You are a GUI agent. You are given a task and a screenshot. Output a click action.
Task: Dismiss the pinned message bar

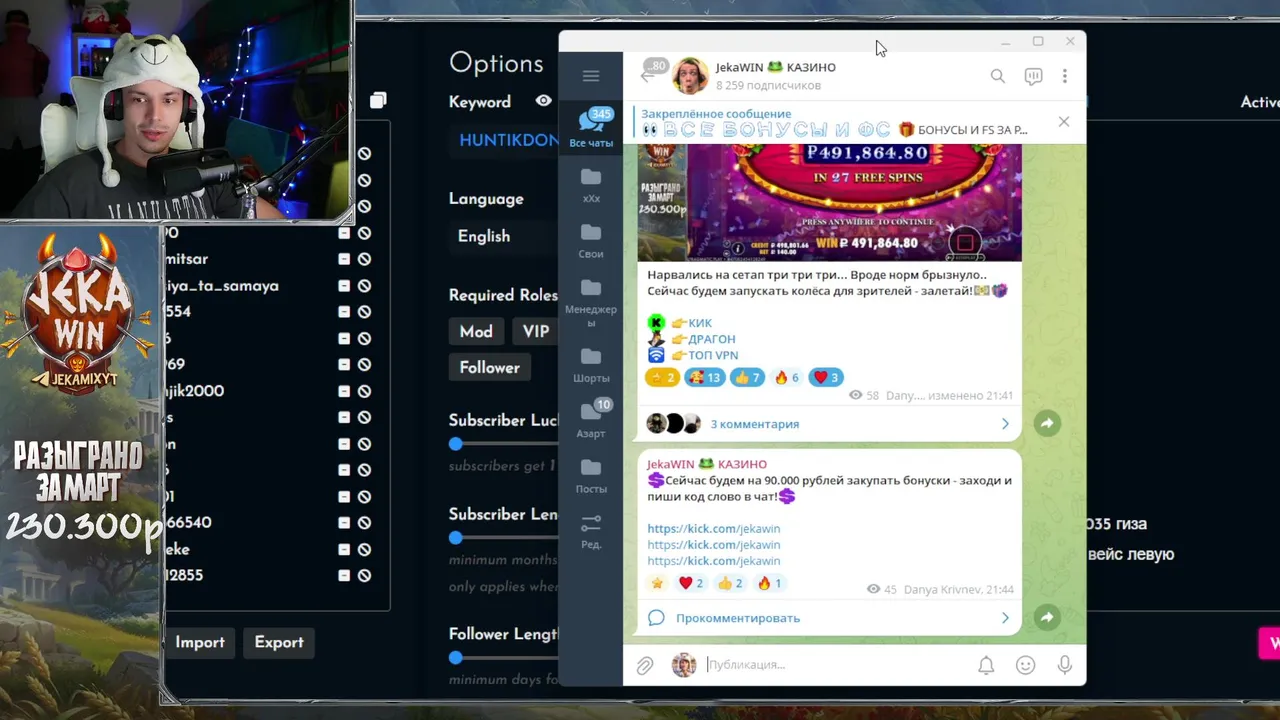(x=1064, y=121)
